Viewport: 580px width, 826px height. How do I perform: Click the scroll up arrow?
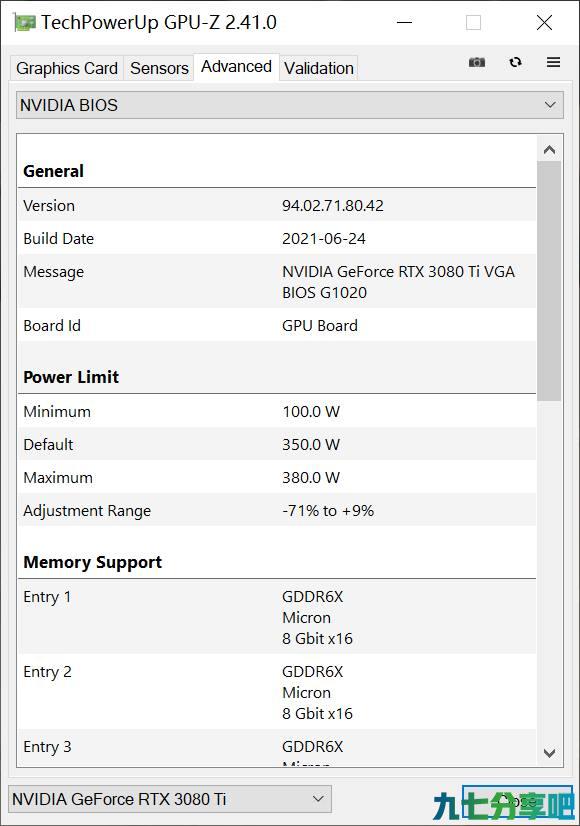(549, 150)
